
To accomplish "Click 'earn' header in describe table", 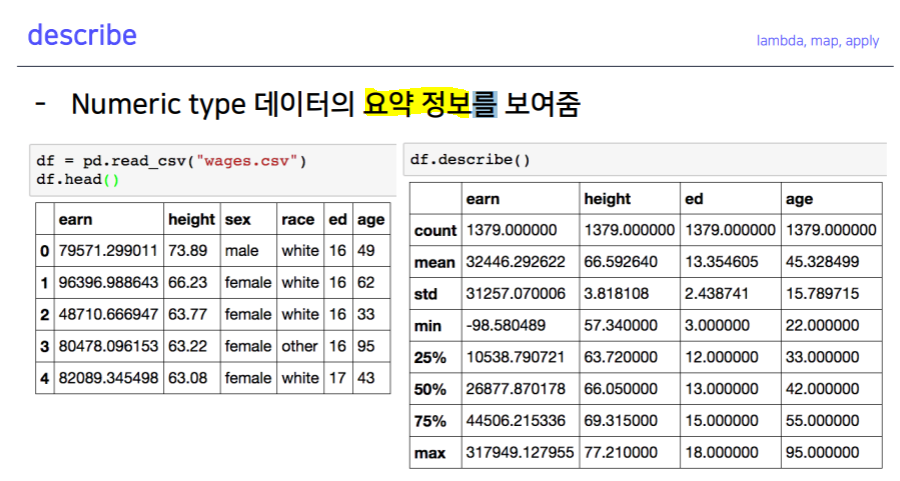I will pos(483,199).
